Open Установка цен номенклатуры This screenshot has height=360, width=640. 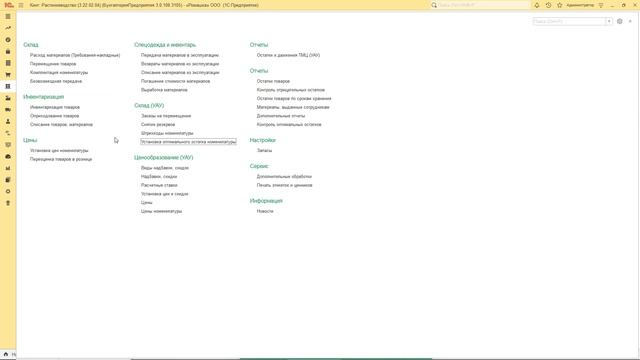(x=59, y=151)
